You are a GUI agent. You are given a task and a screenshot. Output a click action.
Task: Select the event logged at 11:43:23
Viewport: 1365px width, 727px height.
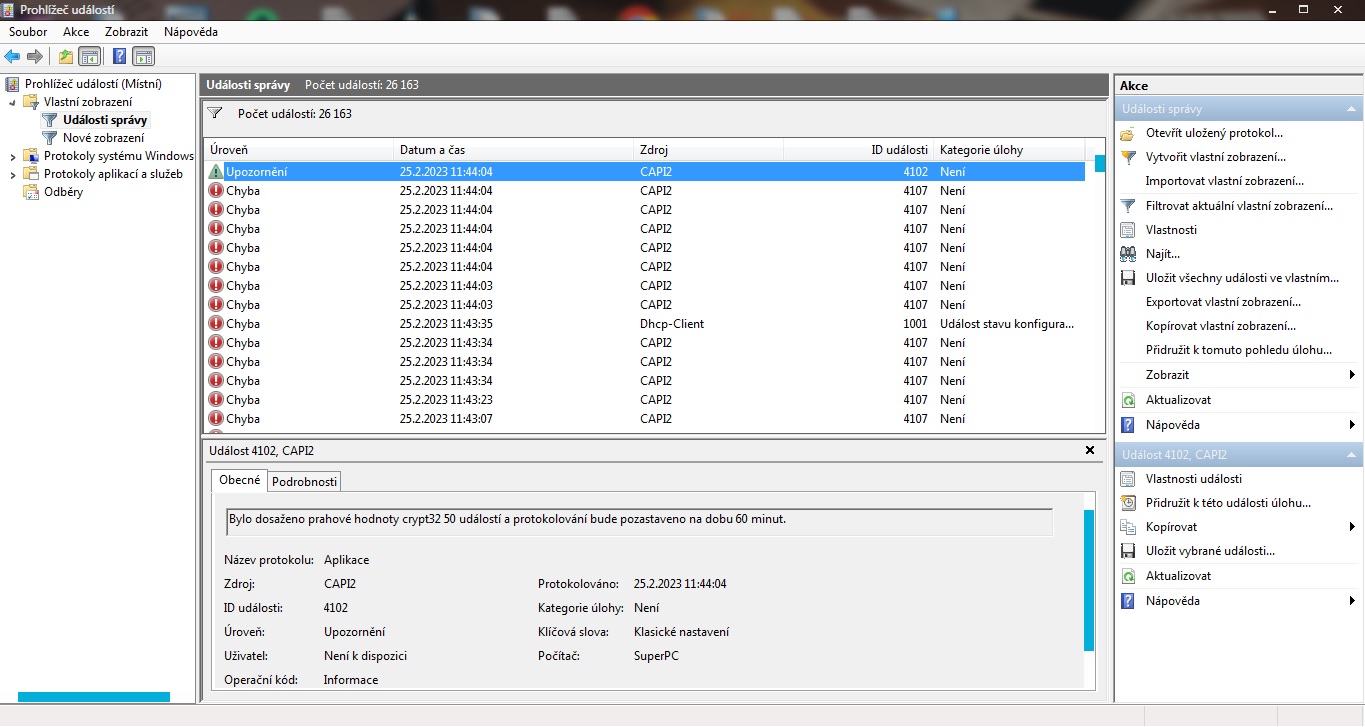[x=644, y=400]
